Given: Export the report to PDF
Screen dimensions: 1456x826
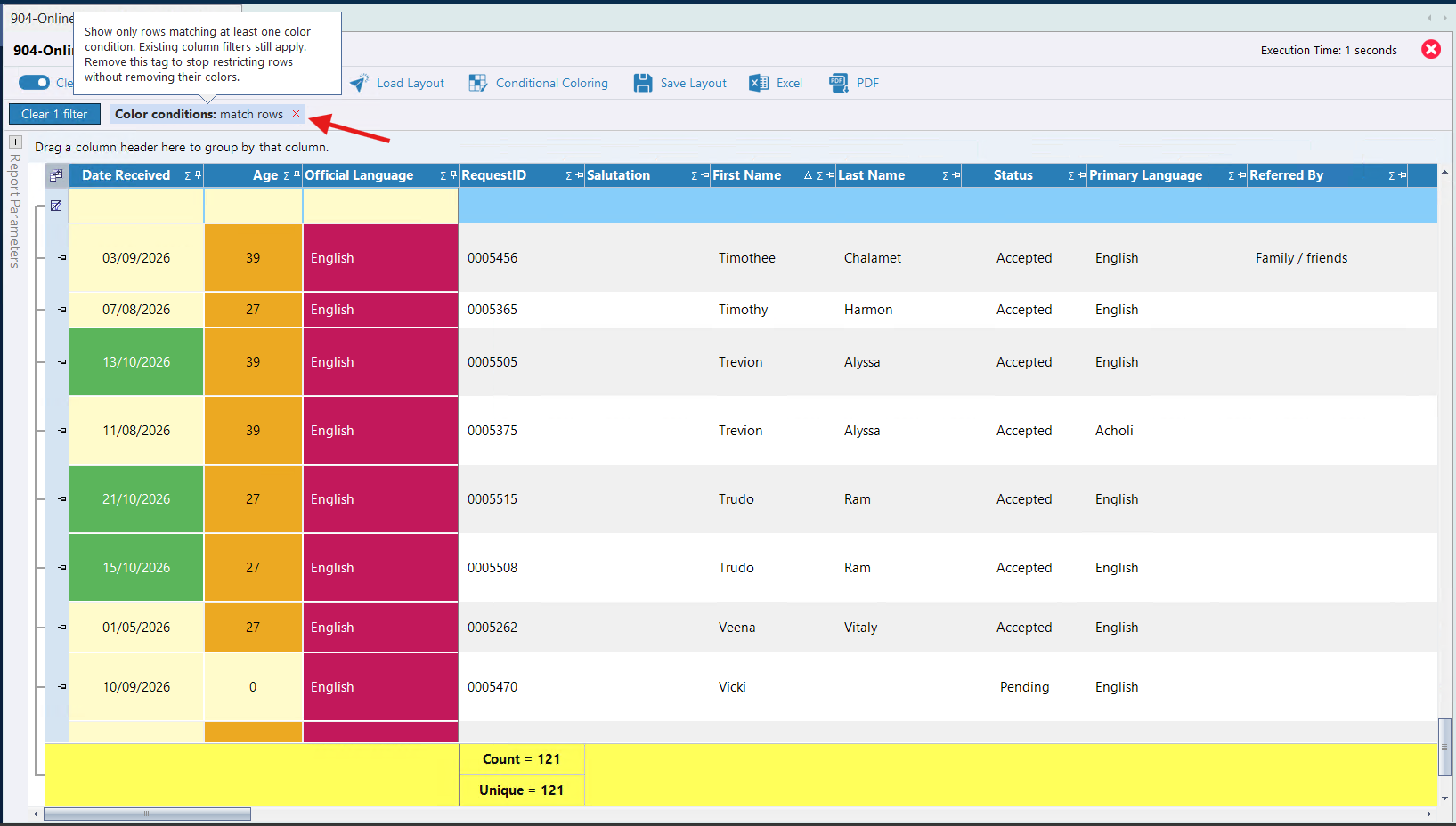Looking at the screenshot, I should 854,83.
